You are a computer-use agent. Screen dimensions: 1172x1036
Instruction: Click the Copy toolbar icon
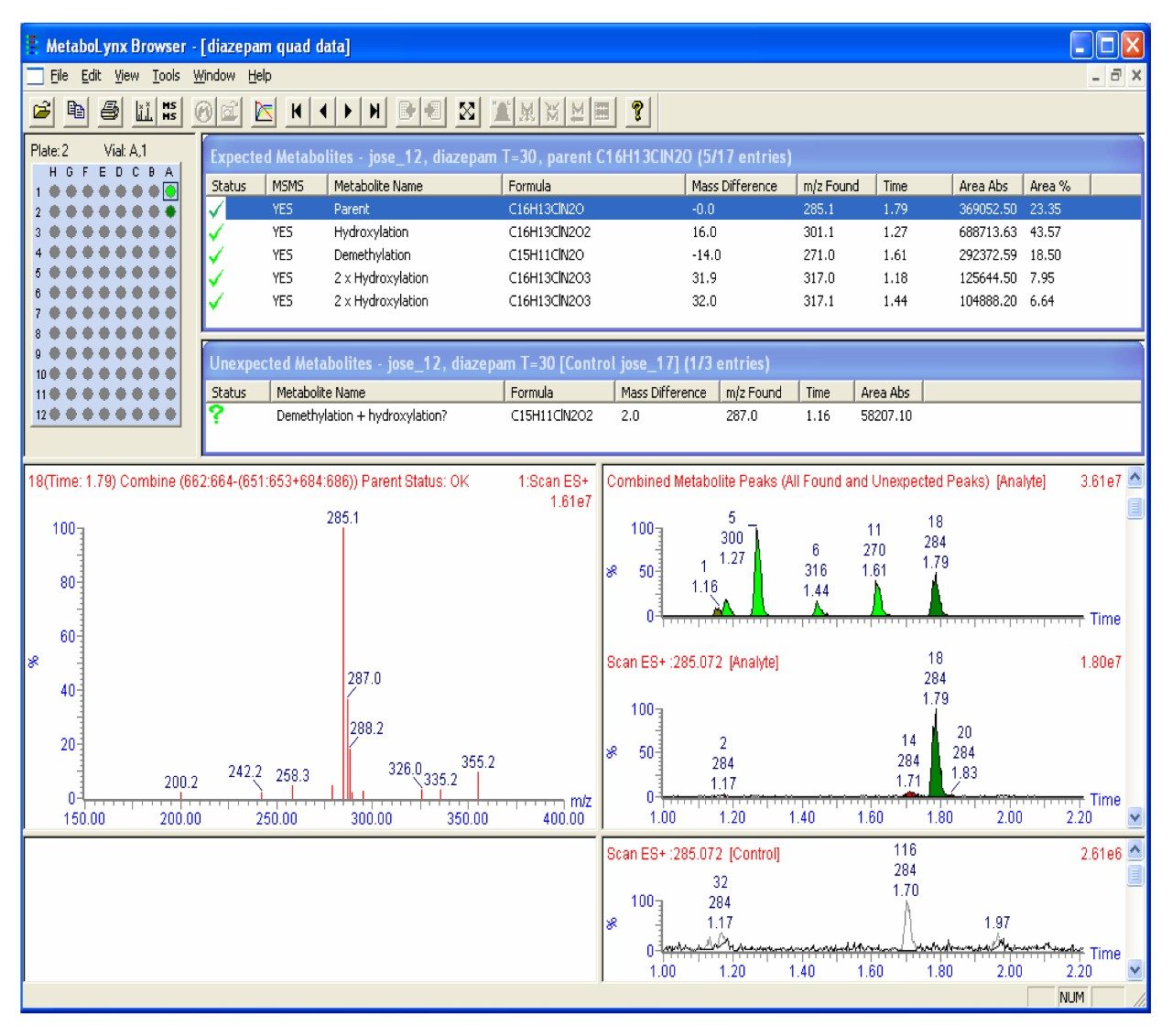pos(76,112)
